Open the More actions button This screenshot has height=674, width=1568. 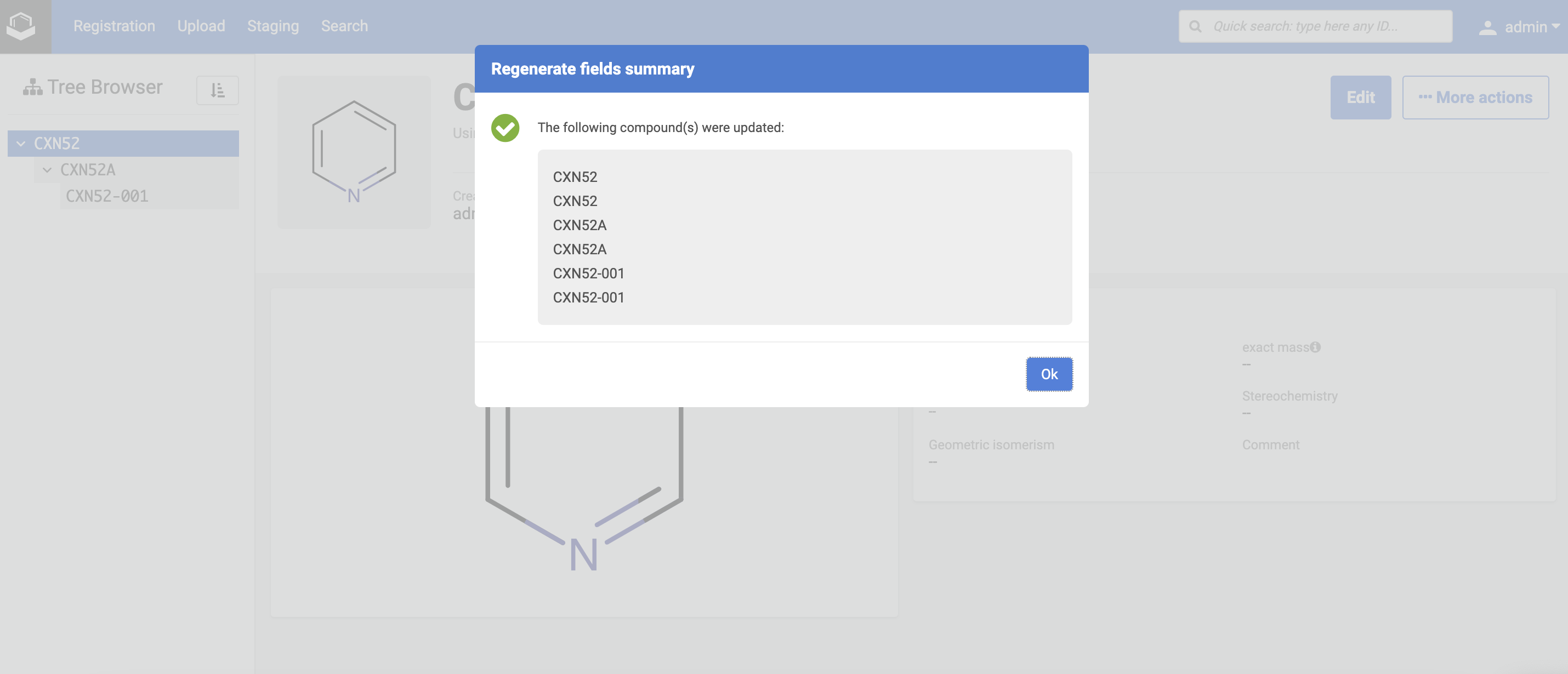pyautogui.click(x=1475, y=98)
